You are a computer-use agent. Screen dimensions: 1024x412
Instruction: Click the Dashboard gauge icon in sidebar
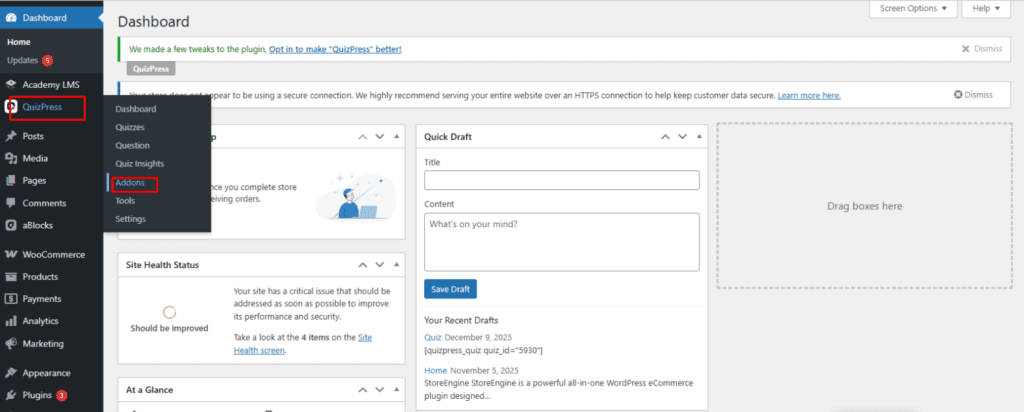pos(11,18)
